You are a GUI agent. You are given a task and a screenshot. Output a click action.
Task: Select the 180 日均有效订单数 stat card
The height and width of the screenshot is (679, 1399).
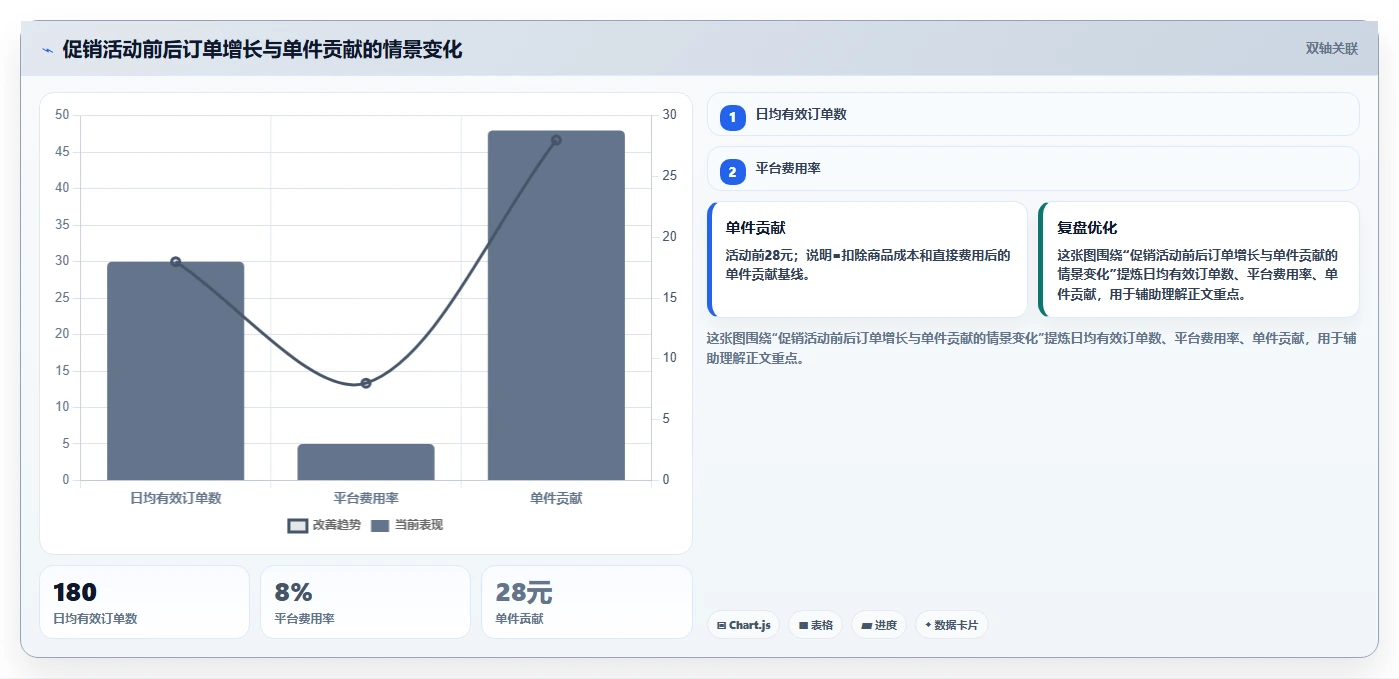[144, 602]
